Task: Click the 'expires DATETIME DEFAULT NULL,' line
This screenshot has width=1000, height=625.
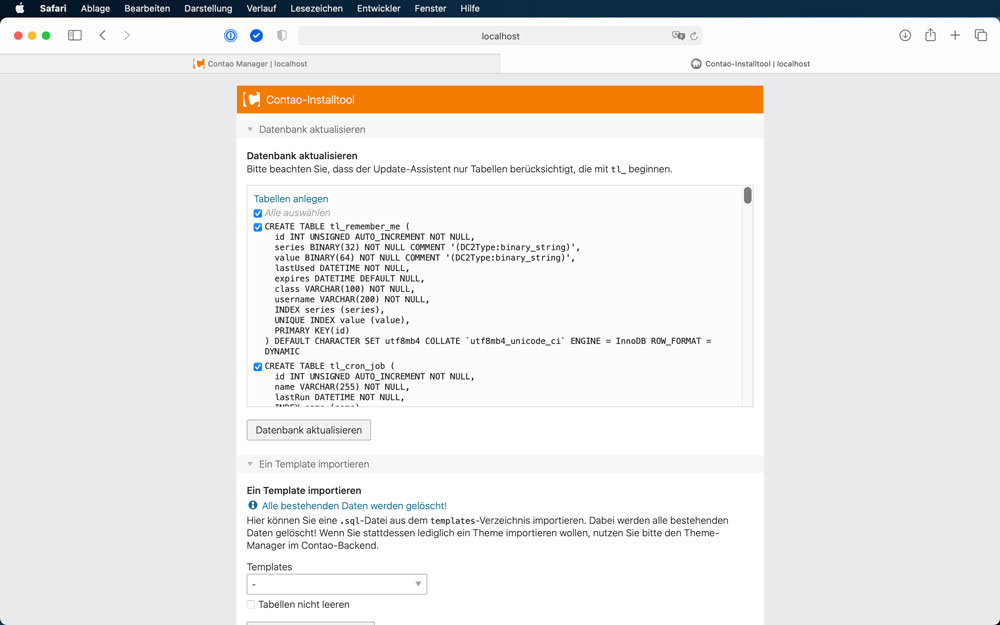Action: click(x=349, y=279)
